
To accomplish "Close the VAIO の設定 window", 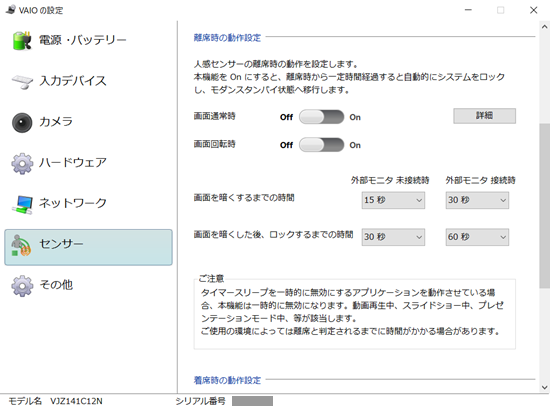I will 534,10.
